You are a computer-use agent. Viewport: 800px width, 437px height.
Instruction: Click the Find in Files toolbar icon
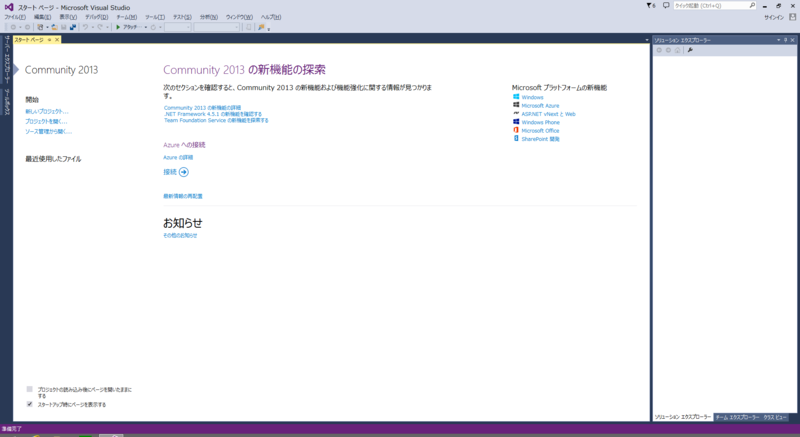(261, 27)
